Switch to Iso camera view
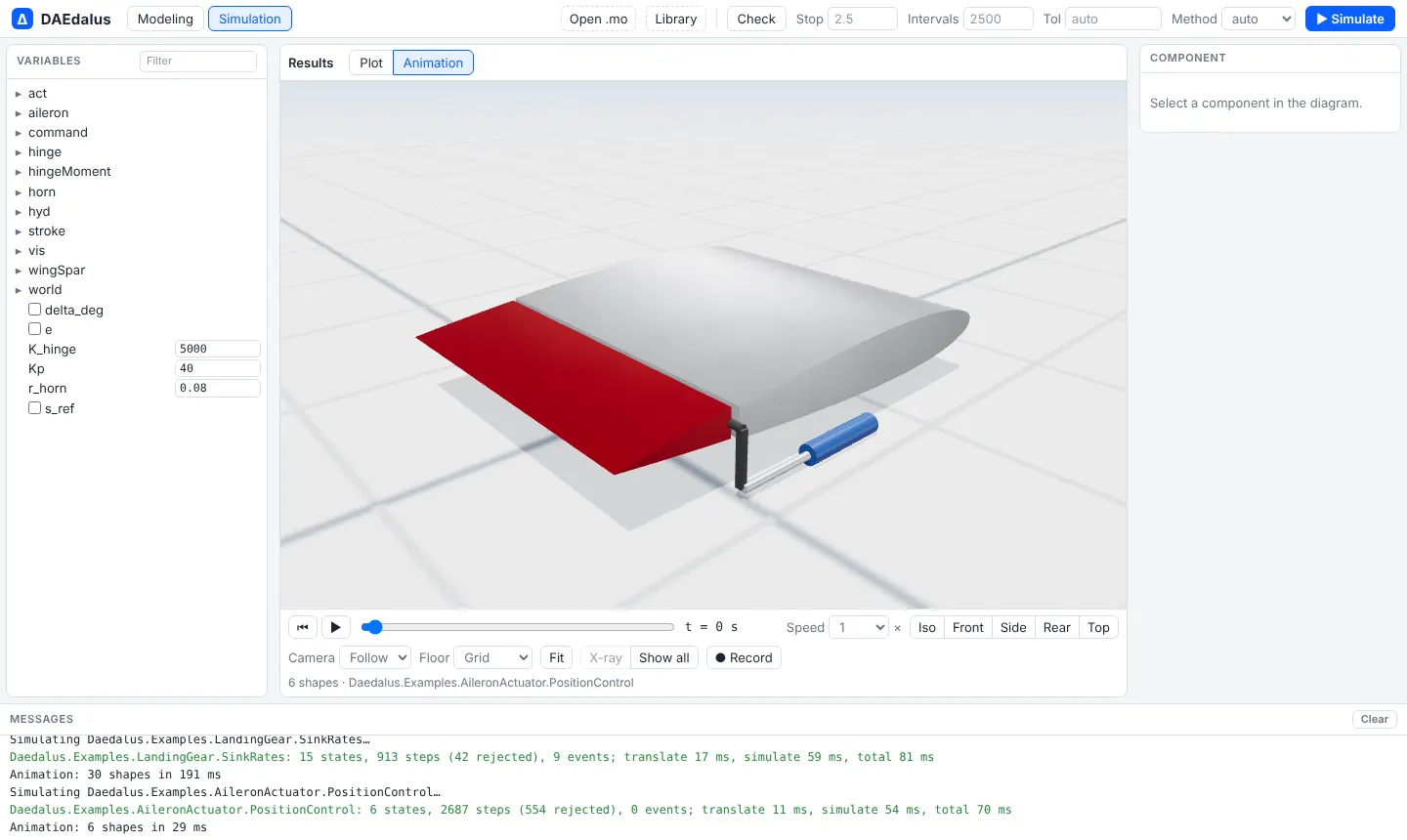 pos(927,627)
